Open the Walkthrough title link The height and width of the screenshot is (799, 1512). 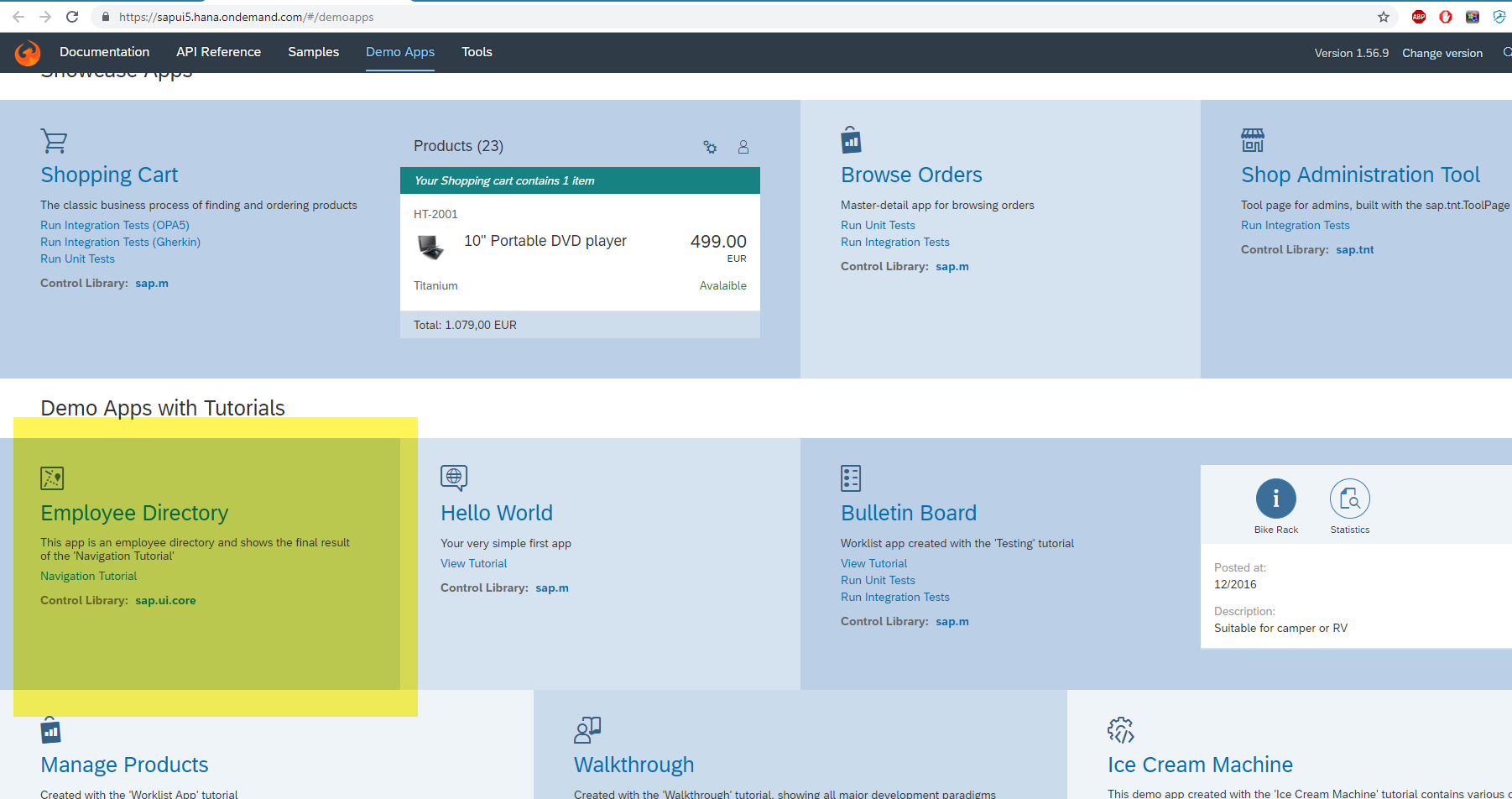(x=634, y=765)
